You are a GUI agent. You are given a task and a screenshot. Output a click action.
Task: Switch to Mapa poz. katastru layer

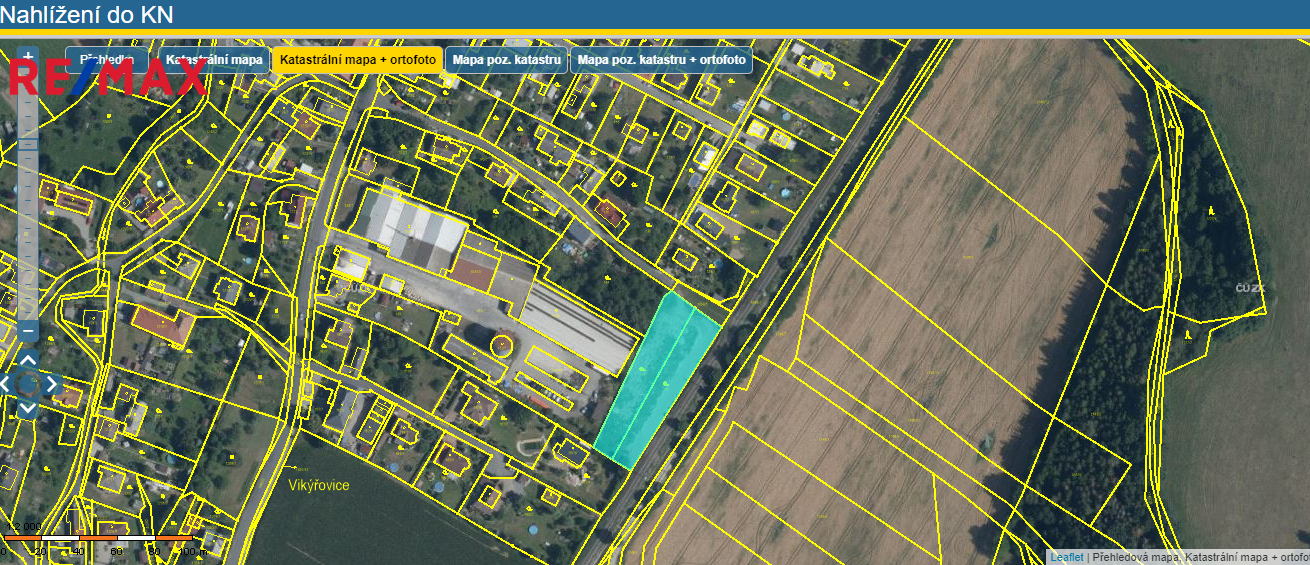point(506,60)
